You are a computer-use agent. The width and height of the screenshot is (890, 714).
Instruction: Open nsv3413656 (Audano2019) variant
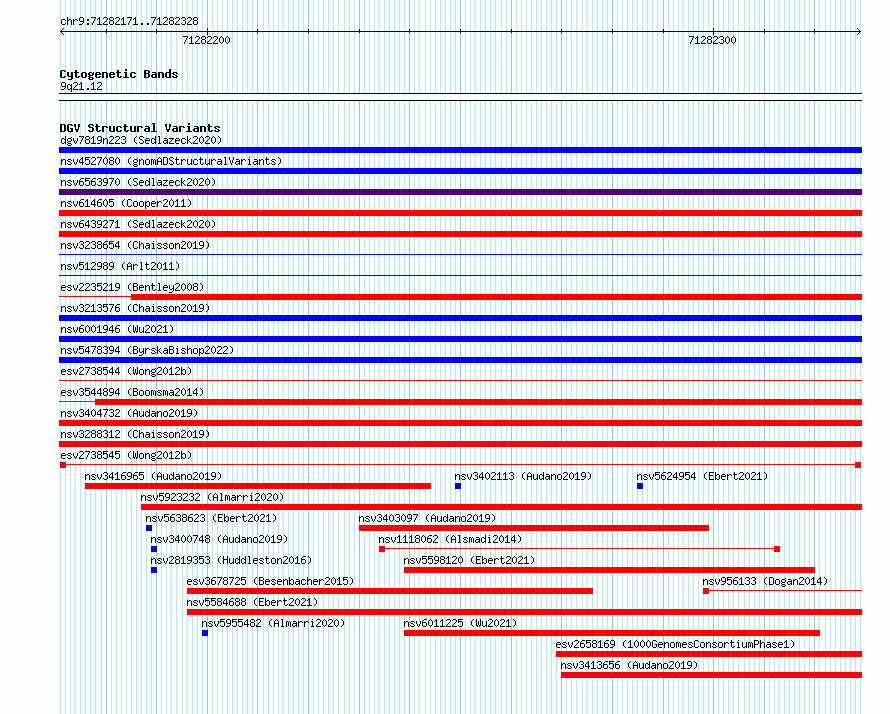tap(629, 665)
